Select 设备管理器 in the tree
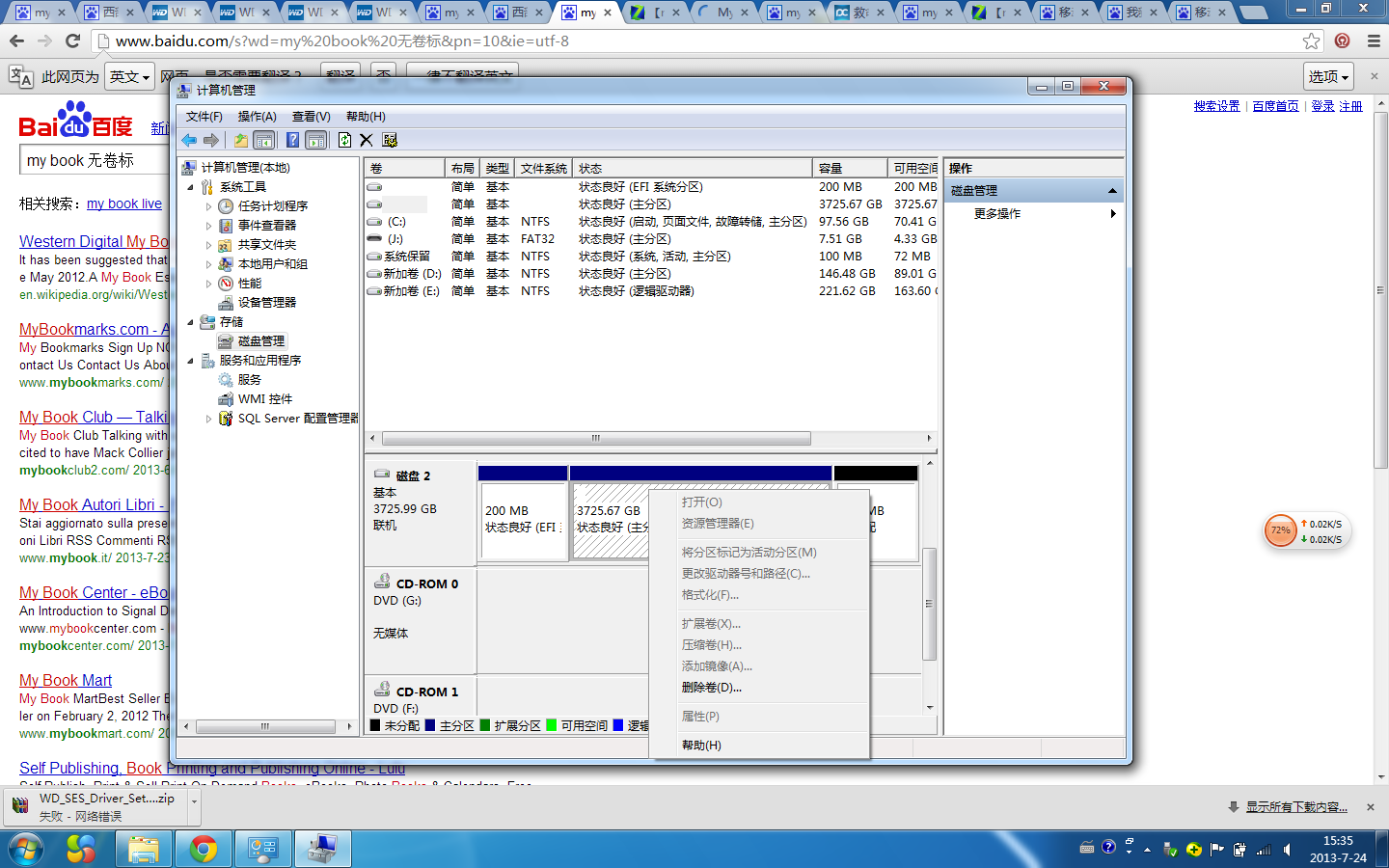The width and height of the screenshot is (1389, 868). [266, 303]
